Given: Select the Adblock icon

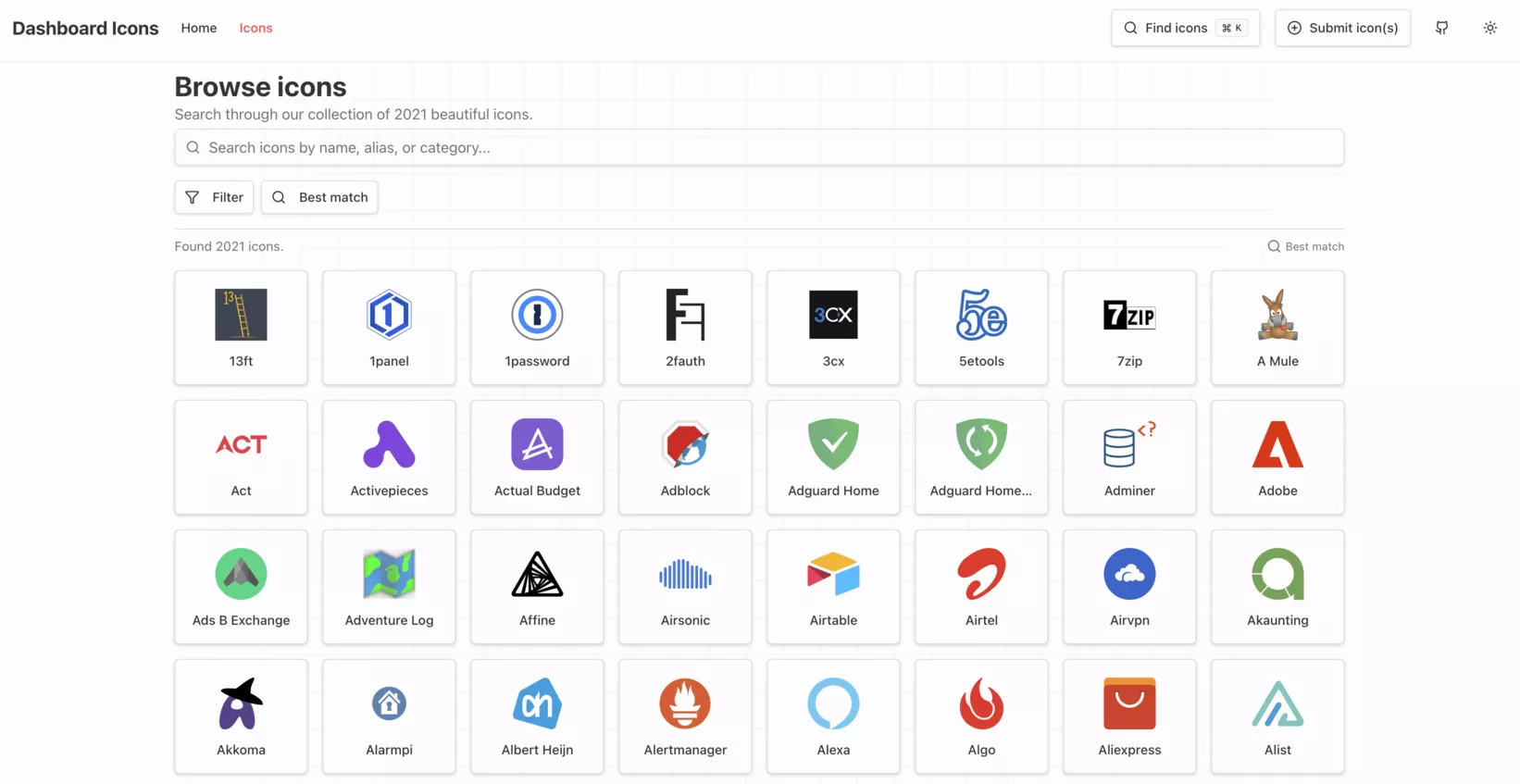Looking at the screenshot, I should [x=685, y=457].
